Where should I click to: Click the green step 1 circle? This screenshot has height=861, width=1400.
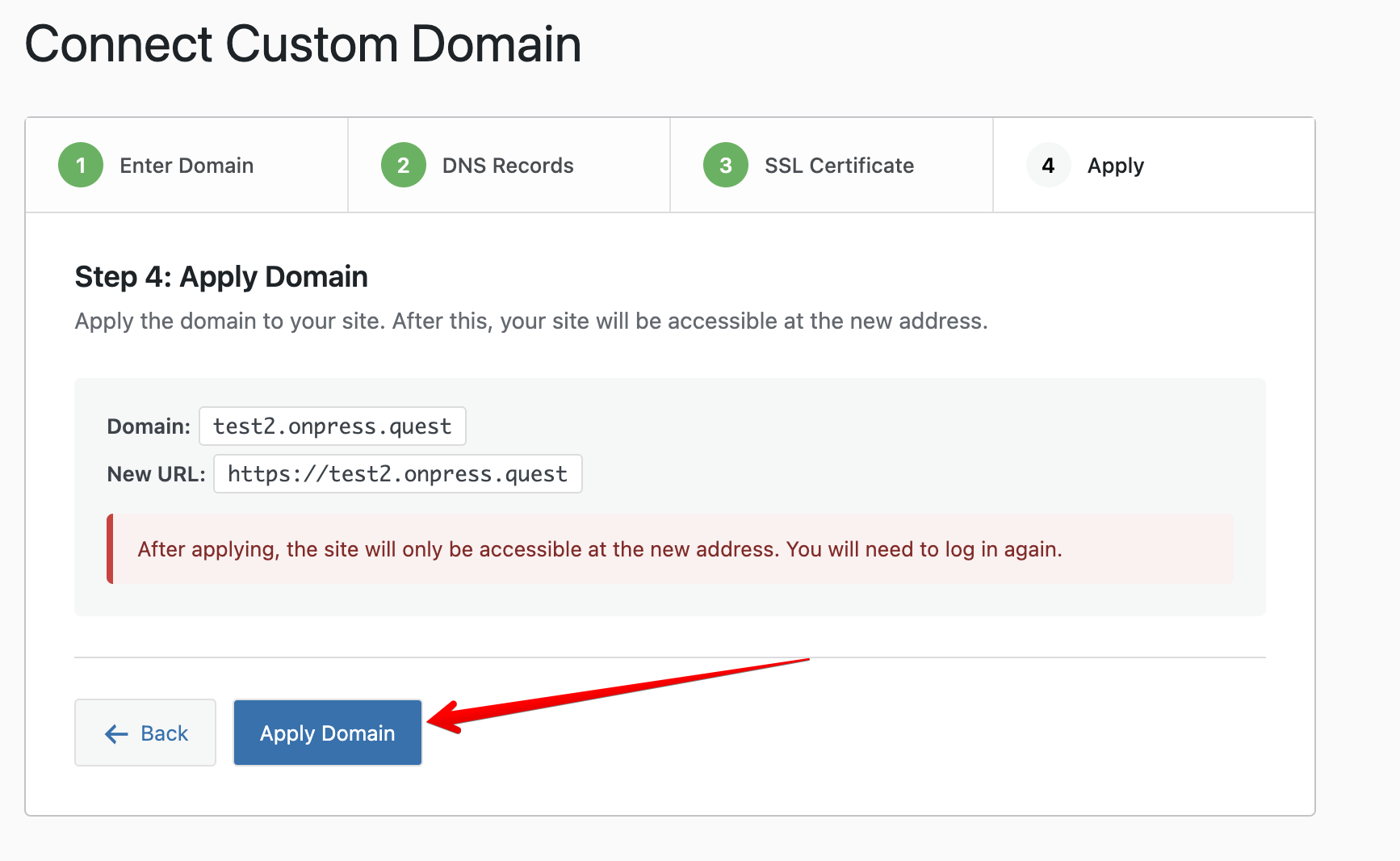tap(81, 166)
